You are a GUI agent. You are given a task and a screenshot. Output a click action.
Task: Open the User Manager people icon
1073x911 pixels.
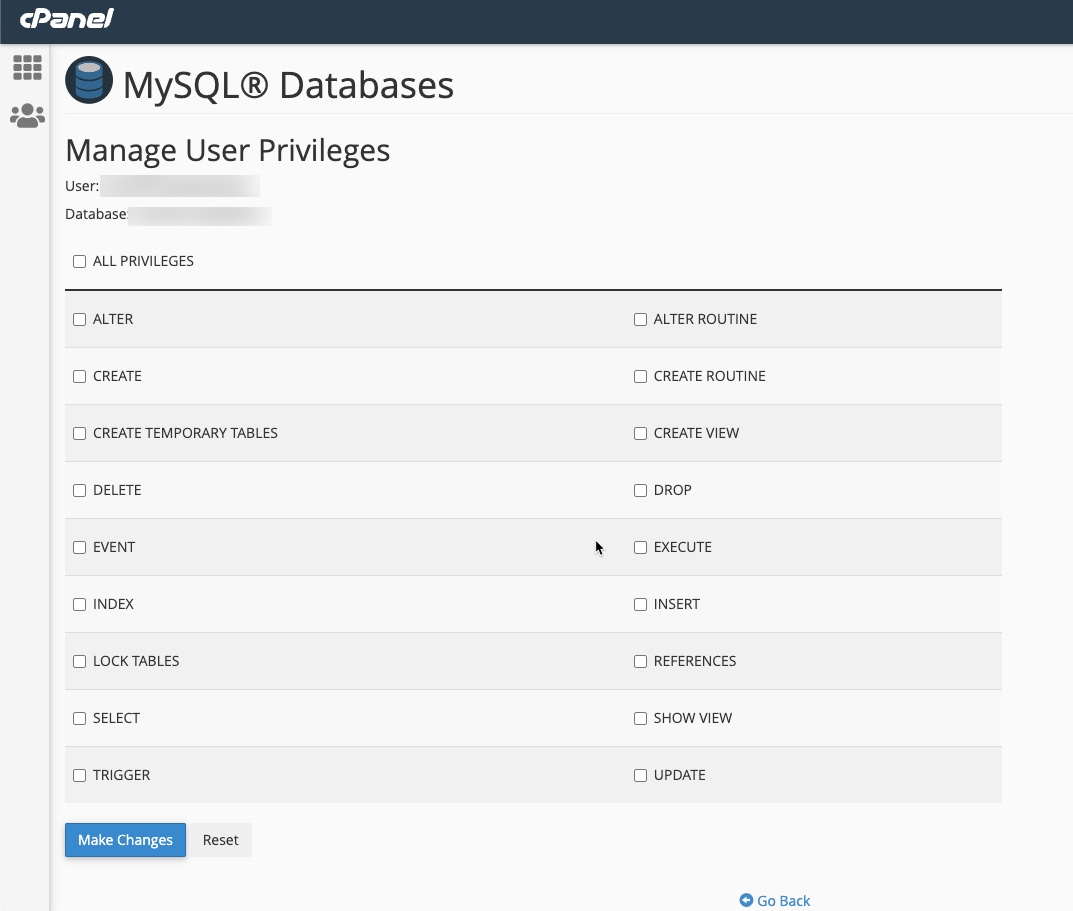coord(27,116)
